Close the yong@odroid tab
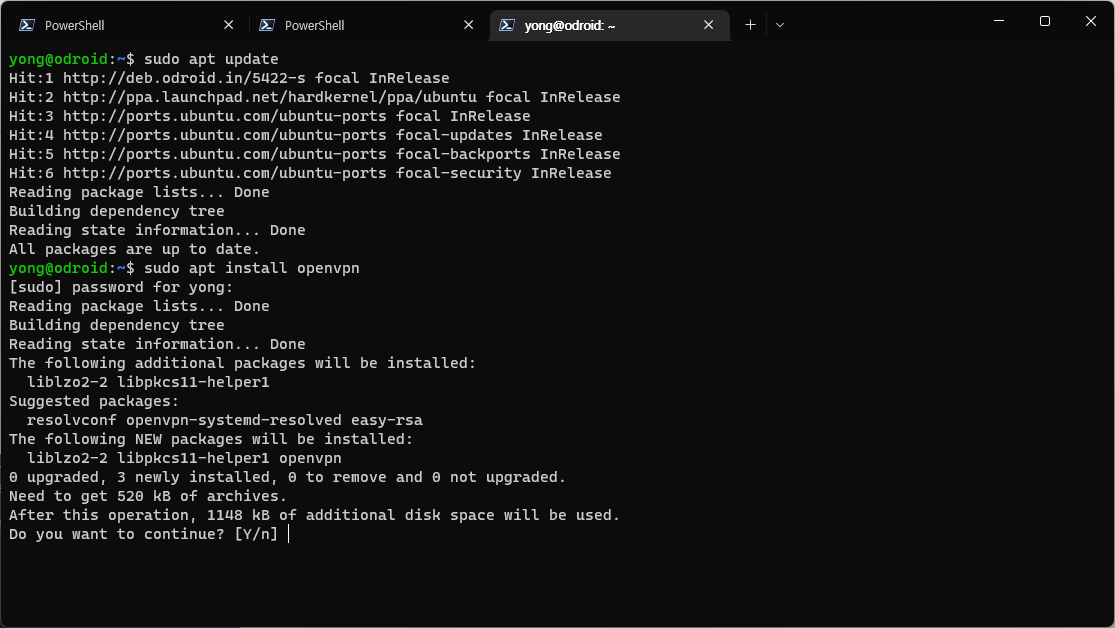1115x628 pixels. (708, 25)
